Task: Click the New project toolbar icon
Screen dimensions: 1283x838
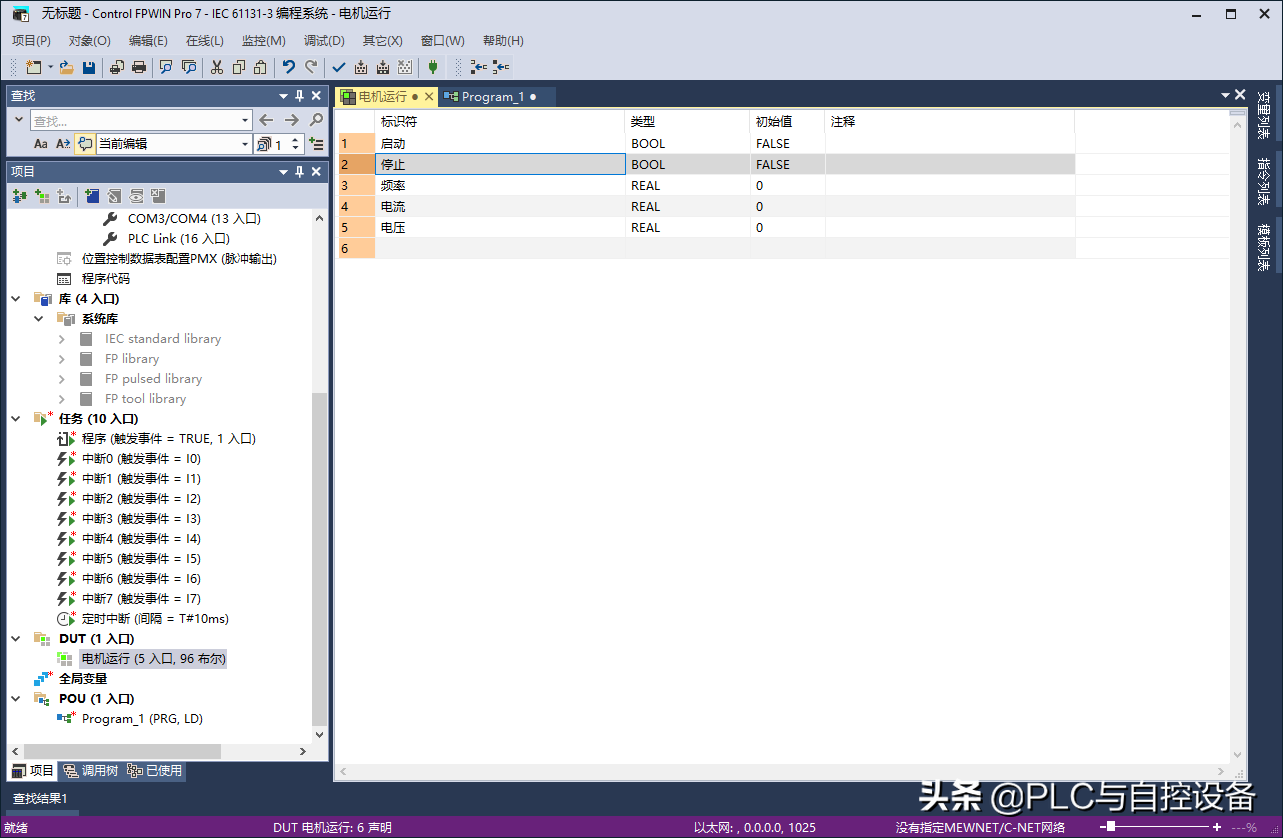Action: point(34,67)
